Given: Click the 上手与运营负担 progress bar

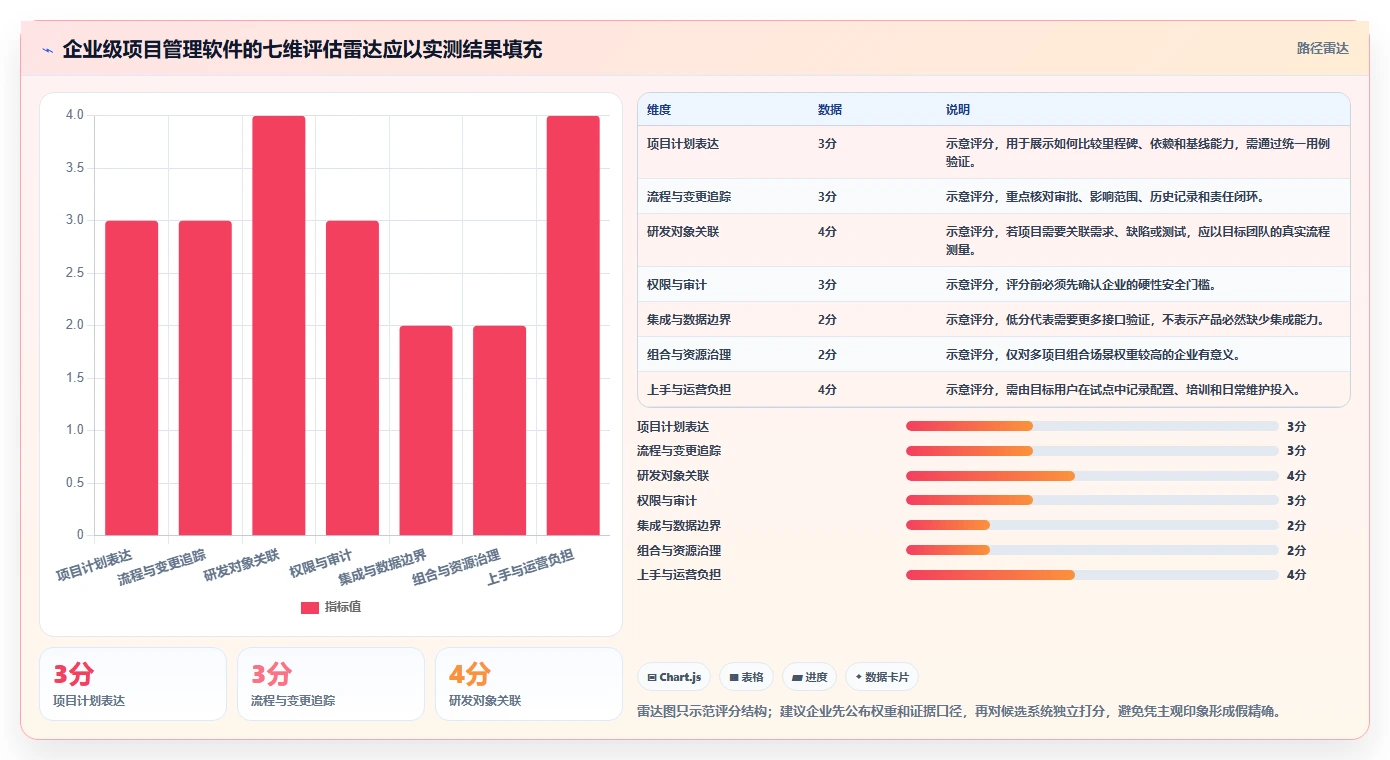Looking at the screenshot, I should coord(1092,575).
